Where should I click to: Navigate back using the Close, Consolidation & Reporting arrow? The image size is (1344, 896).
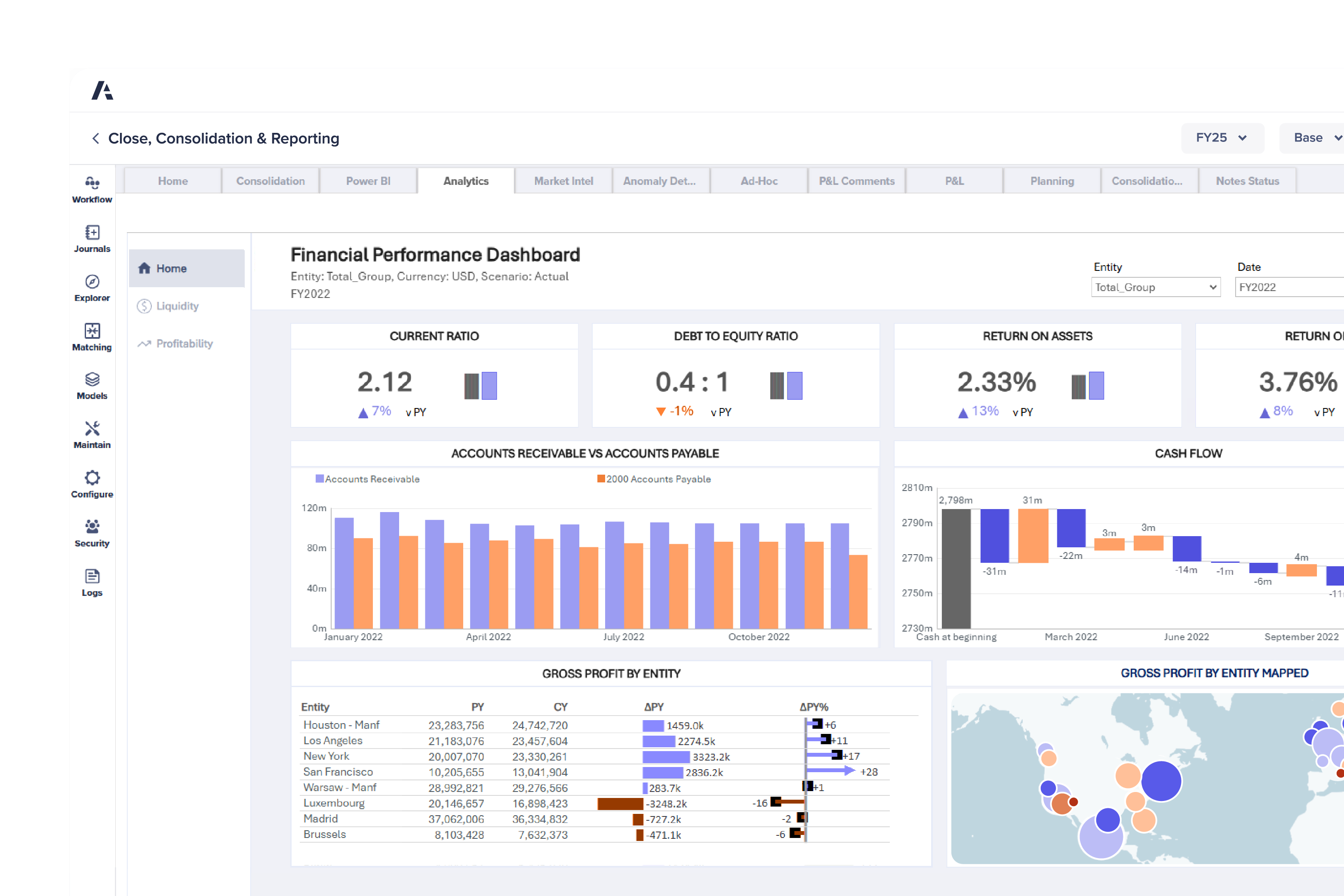(x=95, y=138)
